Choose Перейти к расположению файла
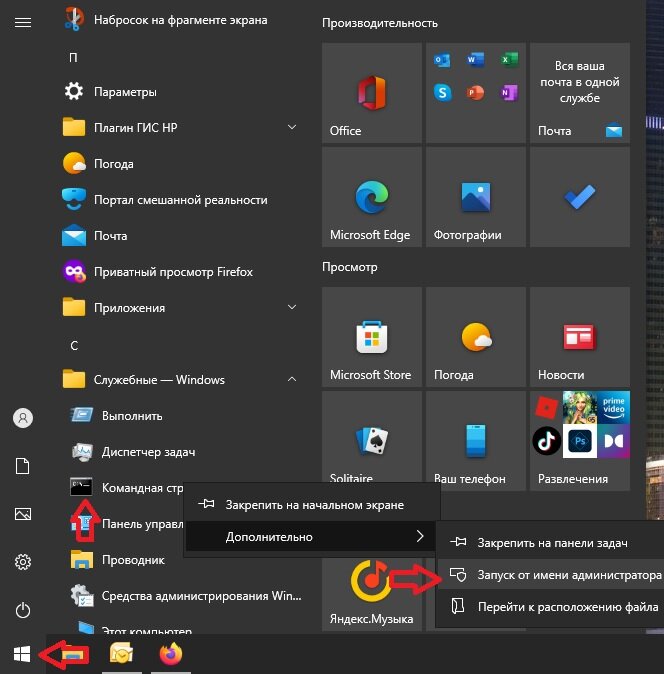664x674 pixels. 550,607
